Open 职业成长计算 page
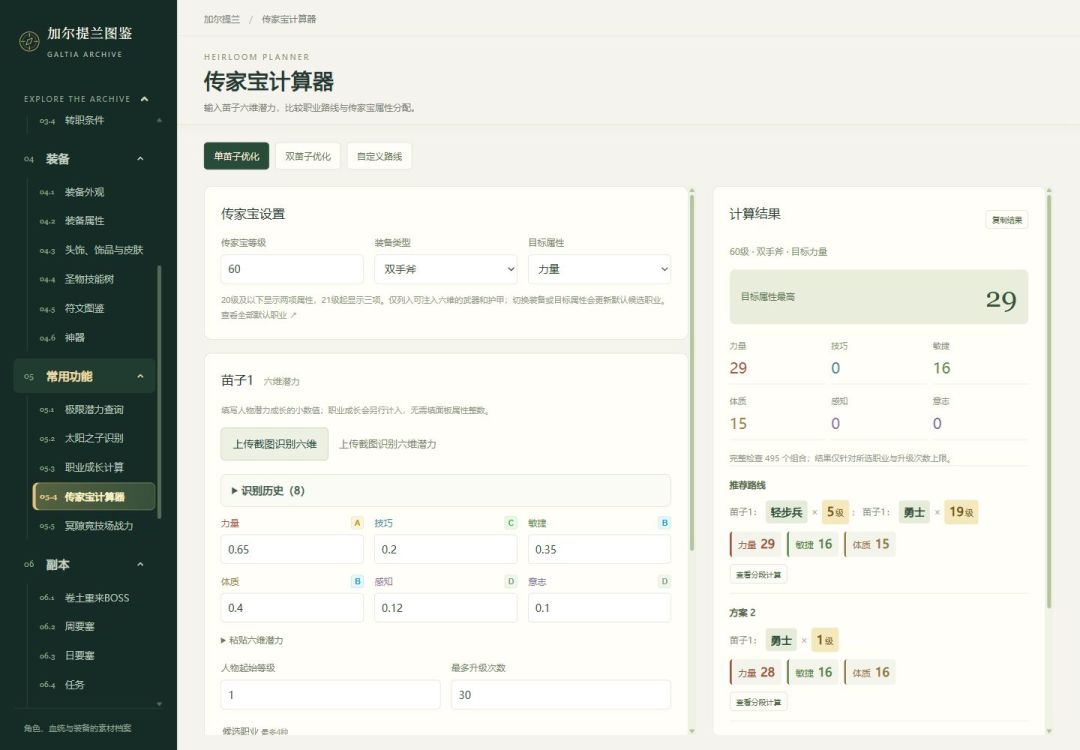Viewport: 1080px width, 750px height. [x=94, y=468]
